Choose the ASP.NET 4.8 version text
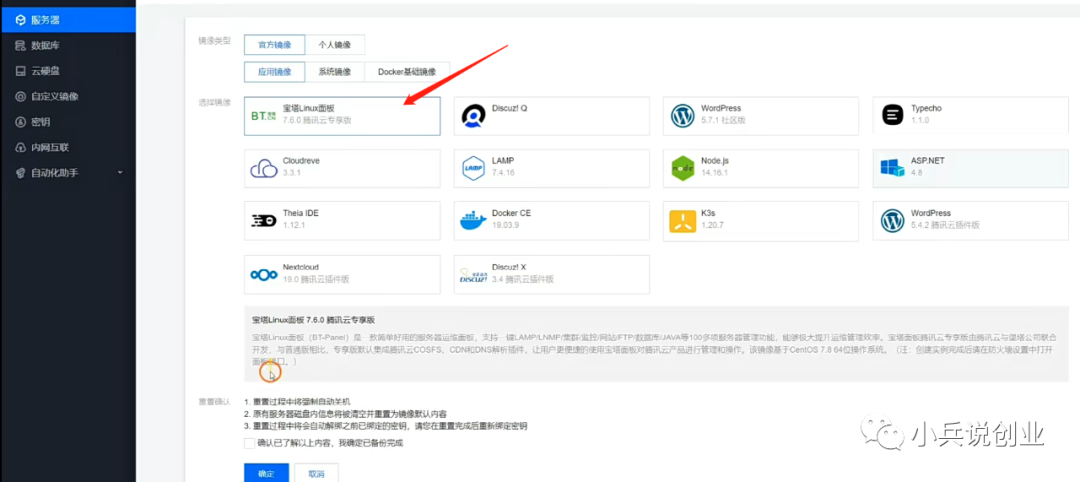 pos(916,172)
